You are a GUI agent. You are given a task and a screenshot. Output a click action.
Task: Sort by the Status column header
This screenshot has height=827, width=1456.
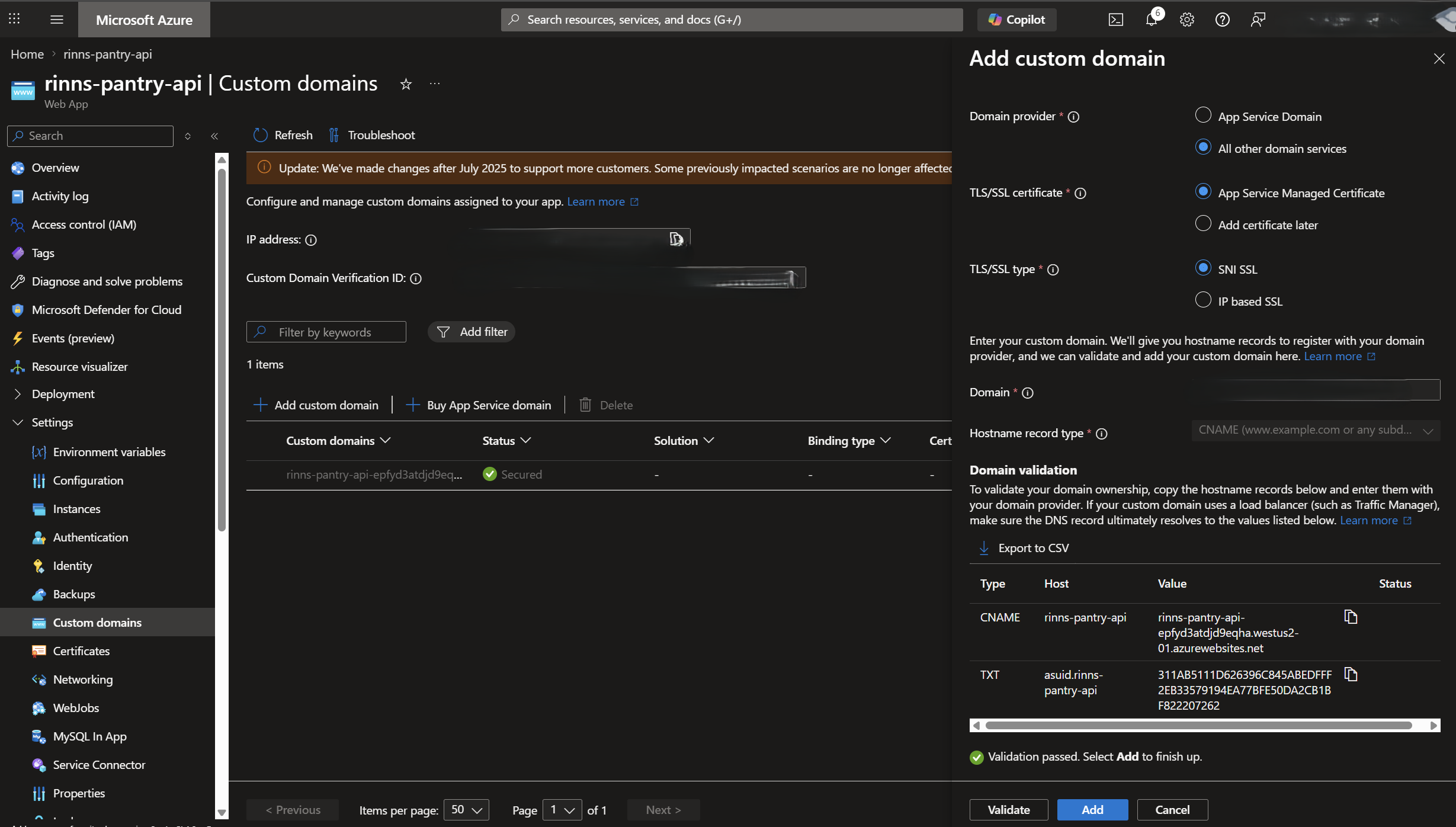pos(506,440)
